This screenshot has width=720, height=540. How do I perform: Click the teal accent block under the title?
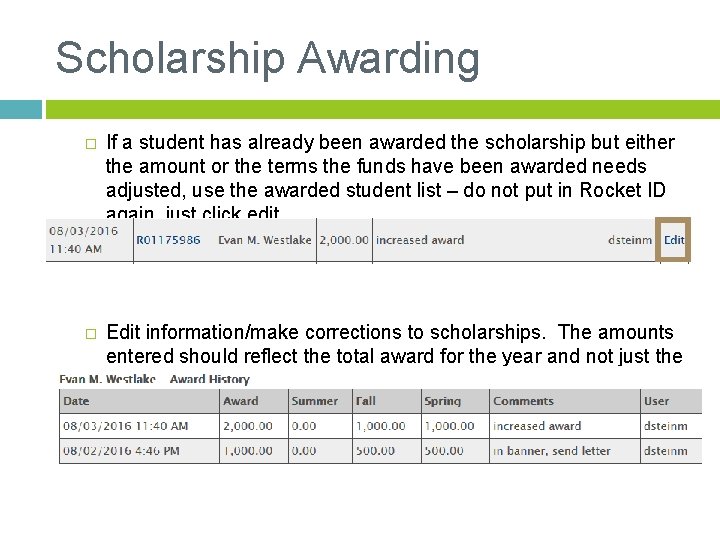(x=20, y=109)
